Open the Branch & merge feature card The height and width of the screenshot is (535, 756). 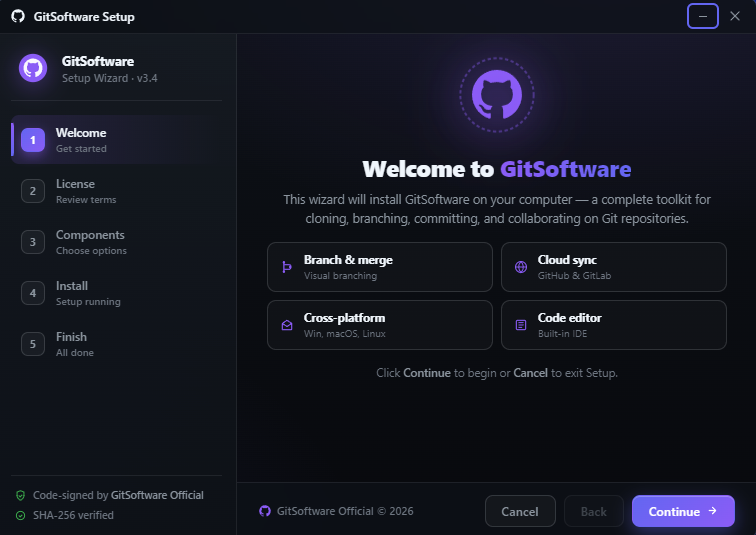click(380, 267)
